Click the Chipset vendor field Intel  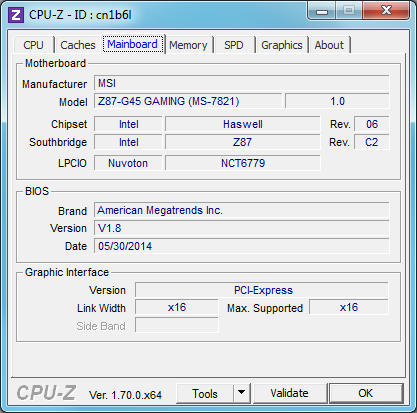(128, 124)
